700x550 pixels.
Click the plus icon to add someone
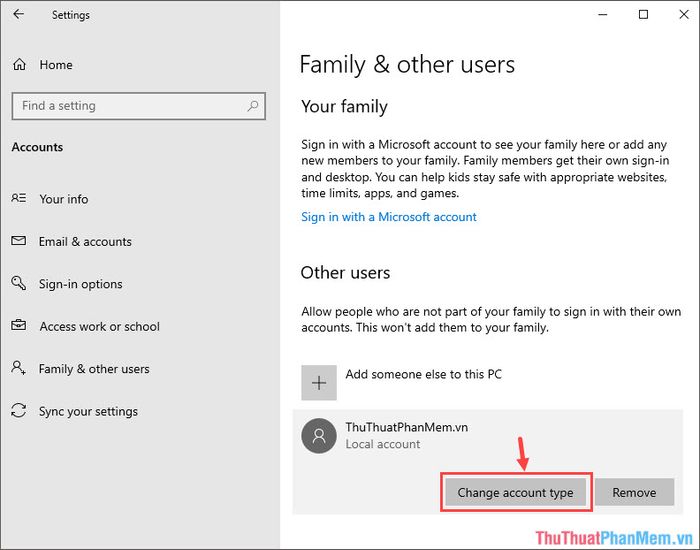point(319,383)
